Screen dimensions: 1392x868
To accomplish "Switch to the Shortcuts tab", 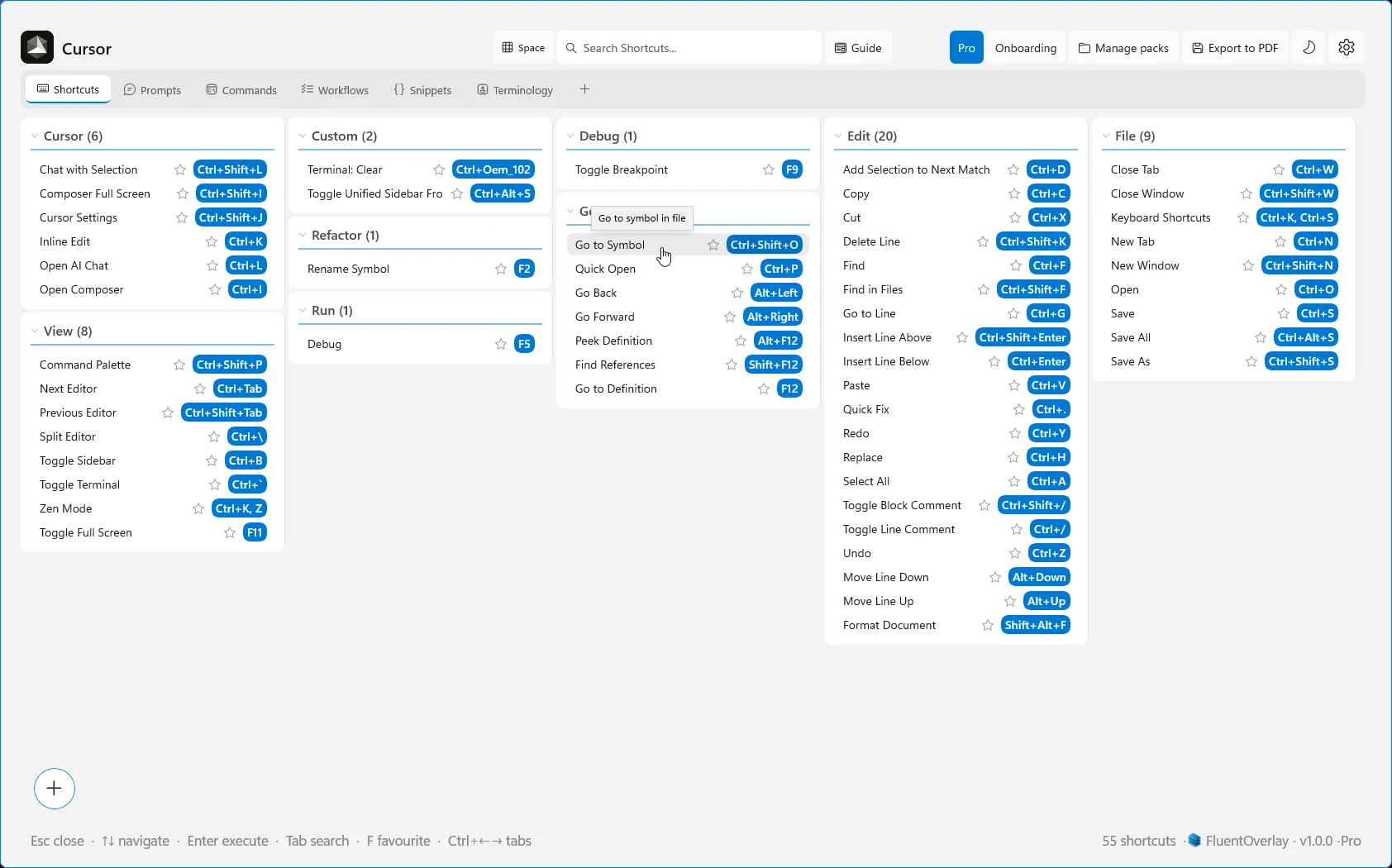I will 68,88.
